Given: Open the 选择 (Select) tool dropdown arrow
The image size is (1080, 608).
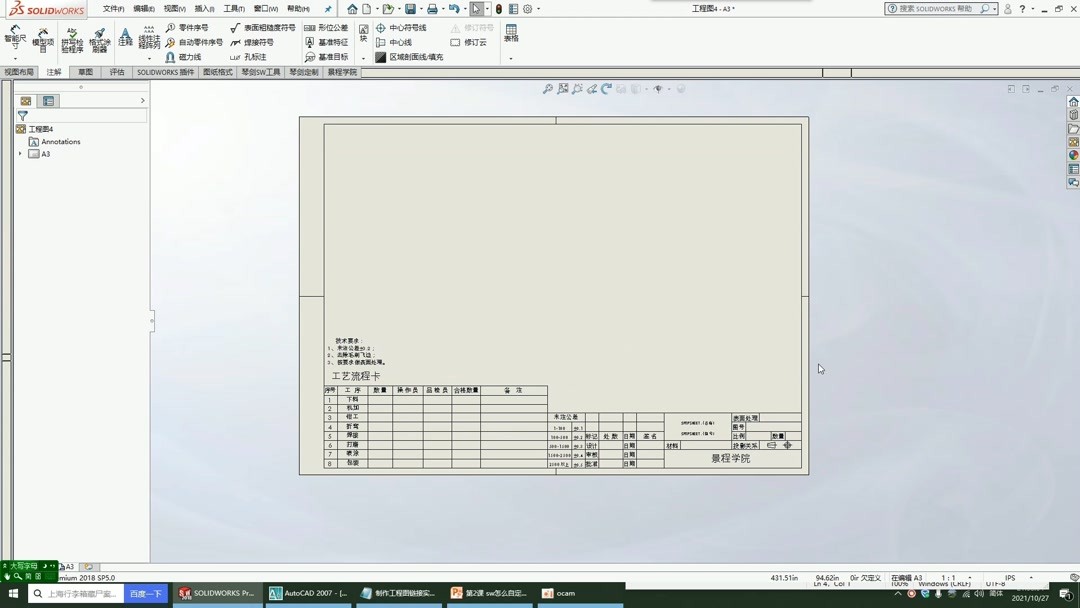Looking at the screenshot, I should (487, 9).
